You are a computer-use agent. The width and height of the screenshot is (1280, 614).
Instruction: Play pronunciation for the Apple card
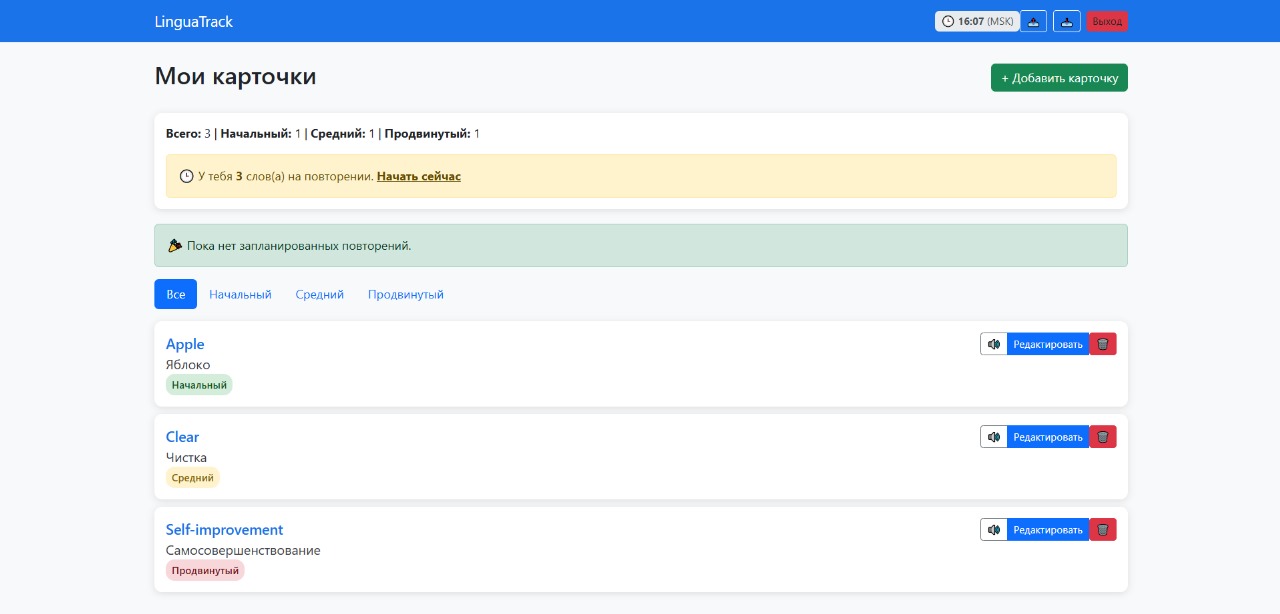(x=993, y=344)
